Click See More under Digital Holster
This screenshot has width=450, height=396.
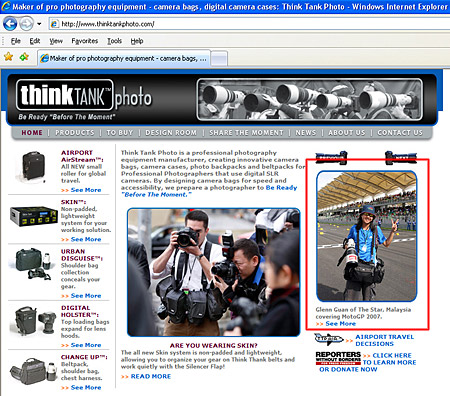click(x=86, y=345)
